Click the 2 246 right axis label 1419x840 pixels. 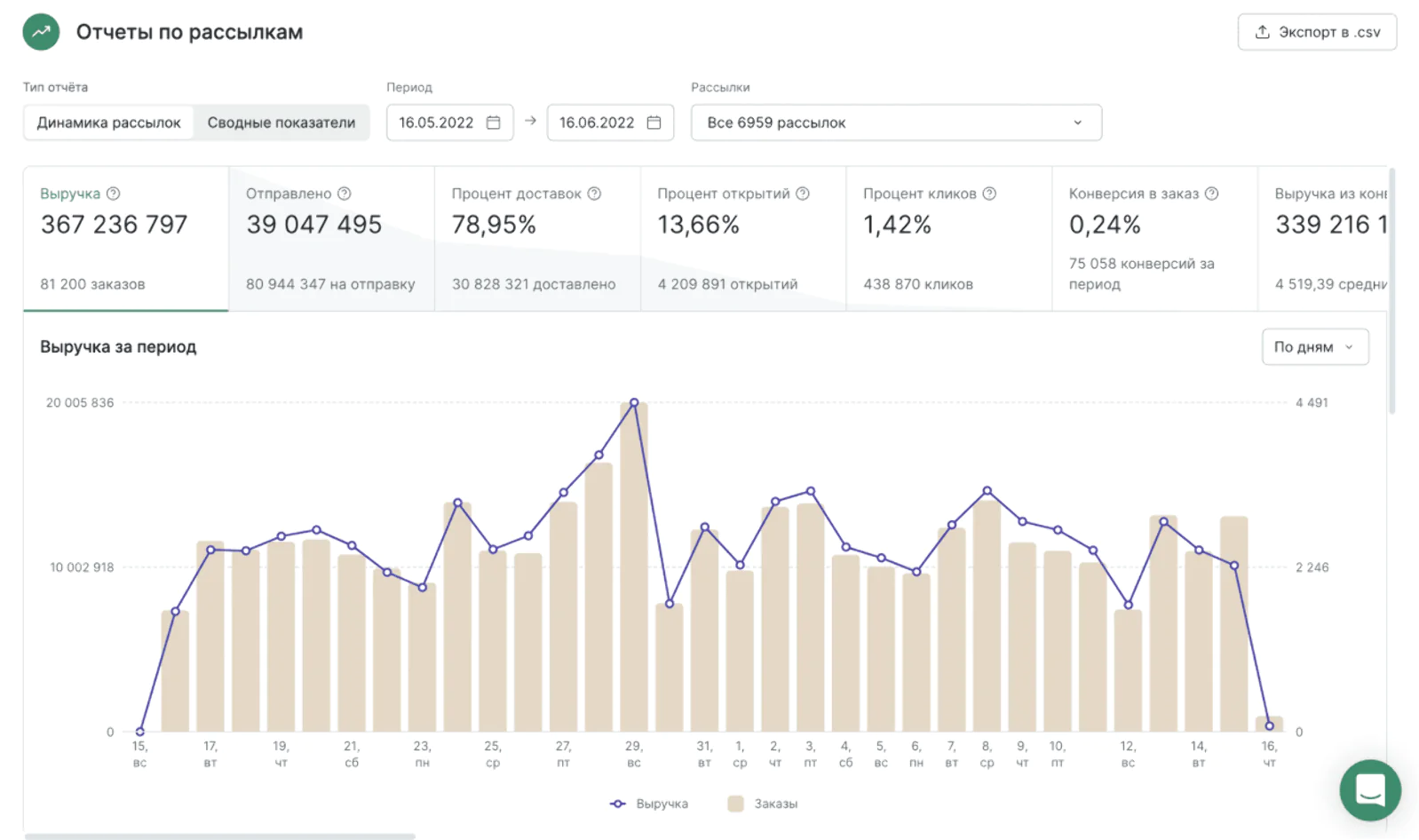tap(1312, 567)
